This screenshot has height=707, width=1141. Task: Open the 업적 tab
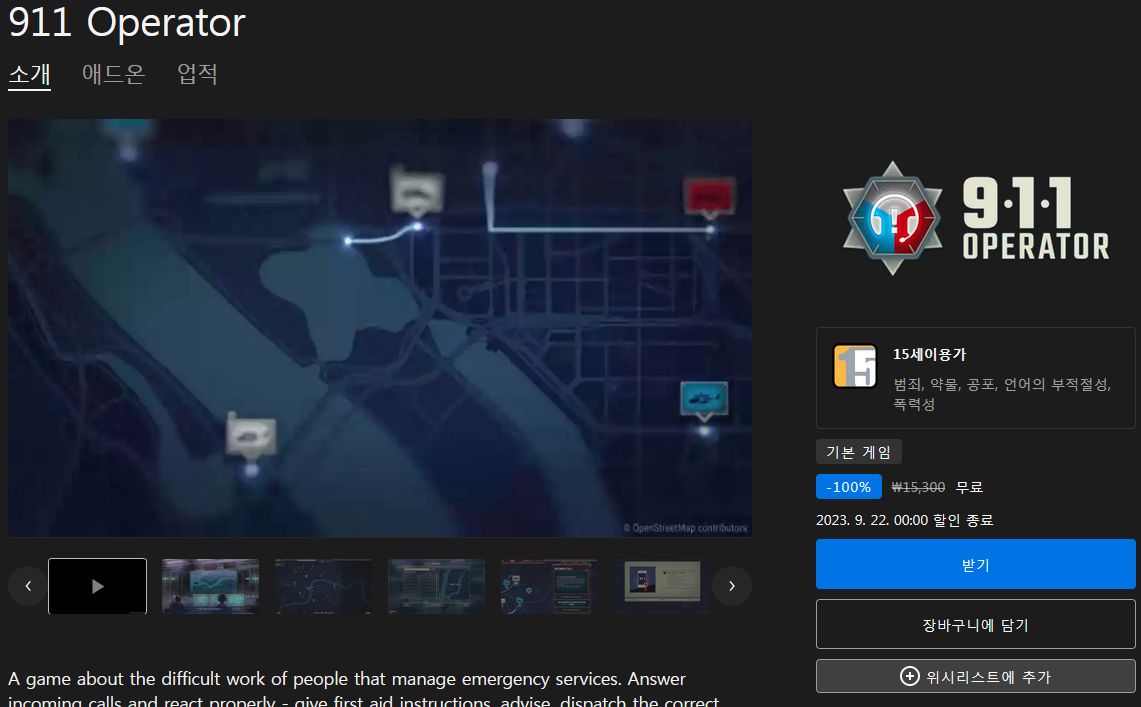pyautogui.click(x=197, y=74)
